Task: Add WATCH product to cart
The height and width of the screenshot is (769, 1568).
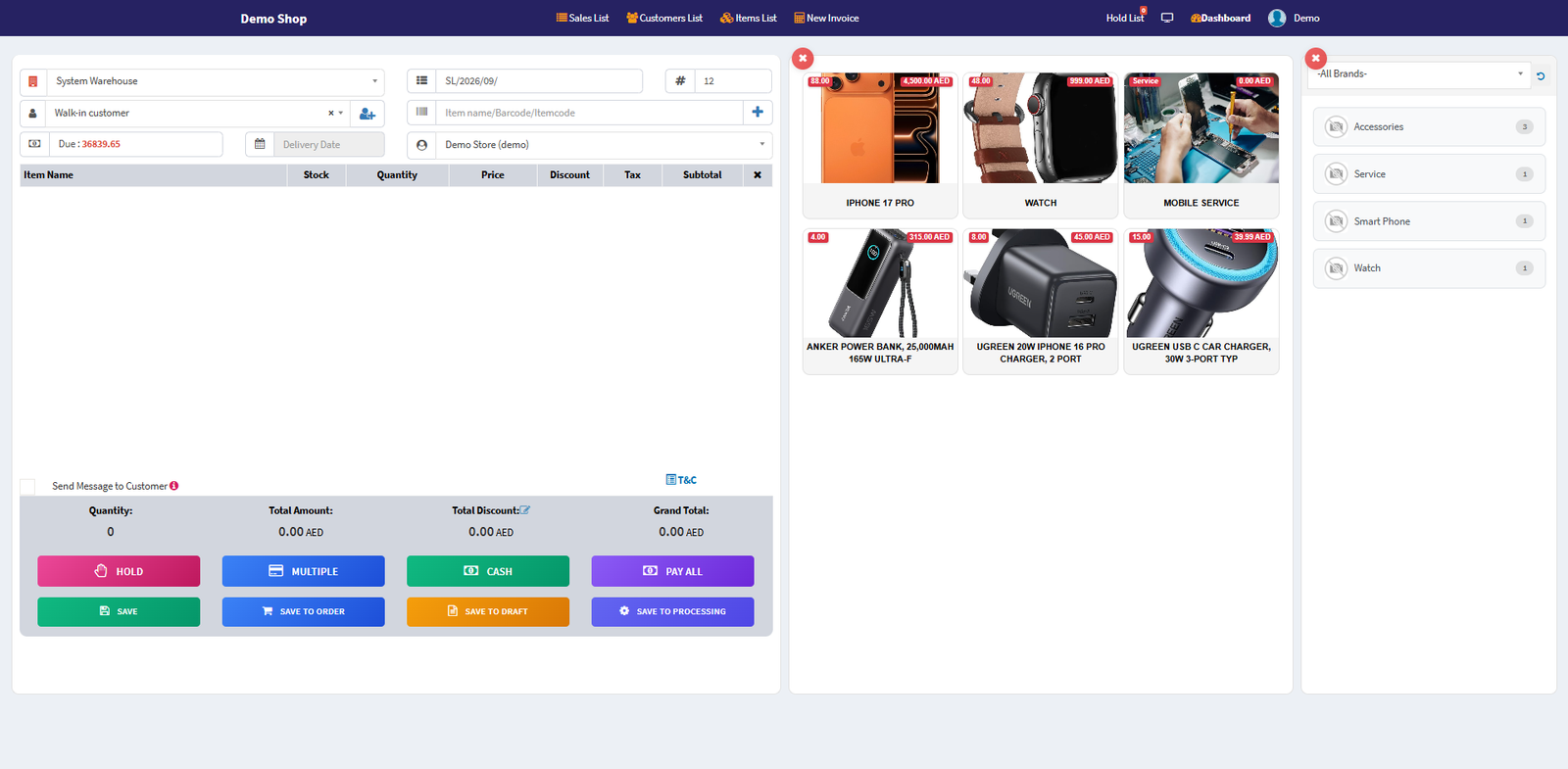Action: (x=1041, y=145)
